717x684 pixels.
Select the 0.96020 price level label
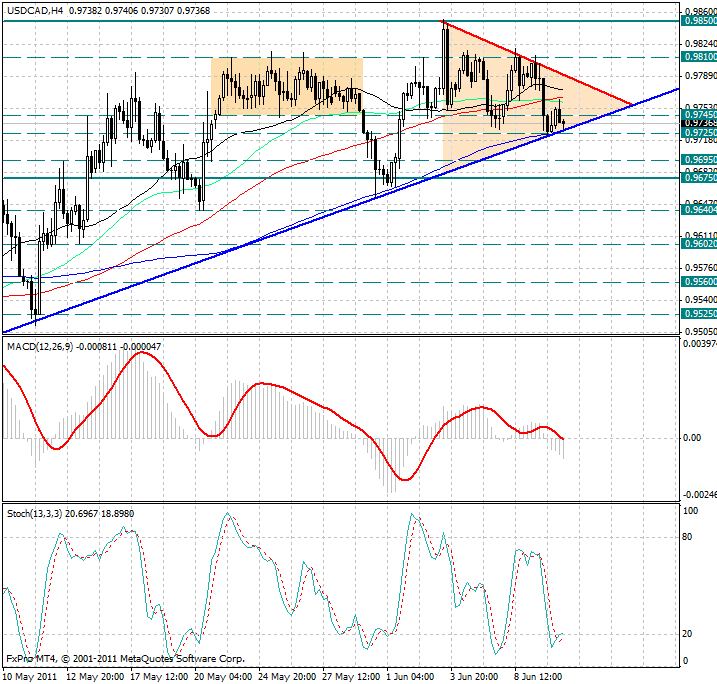click(696, 243)
